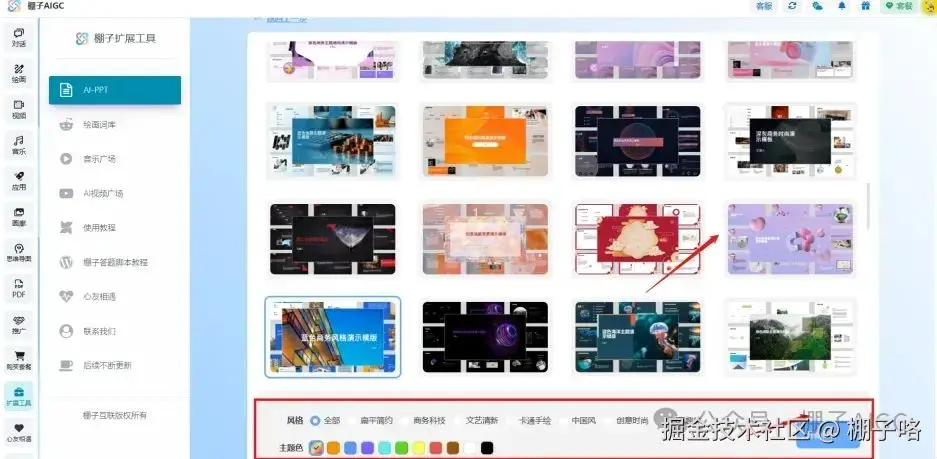
Task: Open the 思维导图 mind map icon
Action: coord(19,252)
